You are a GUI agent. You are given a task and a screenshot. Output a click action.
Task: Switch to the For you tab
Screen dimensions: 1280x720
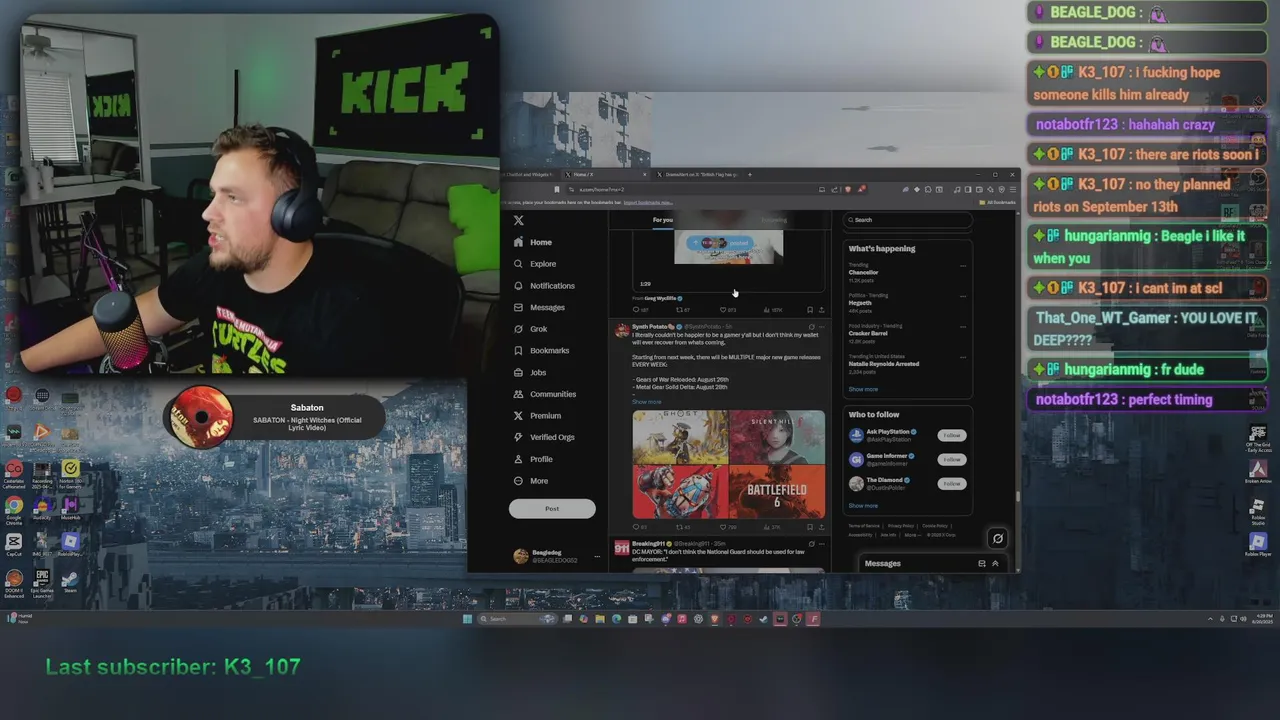click(x=663, y=220)
